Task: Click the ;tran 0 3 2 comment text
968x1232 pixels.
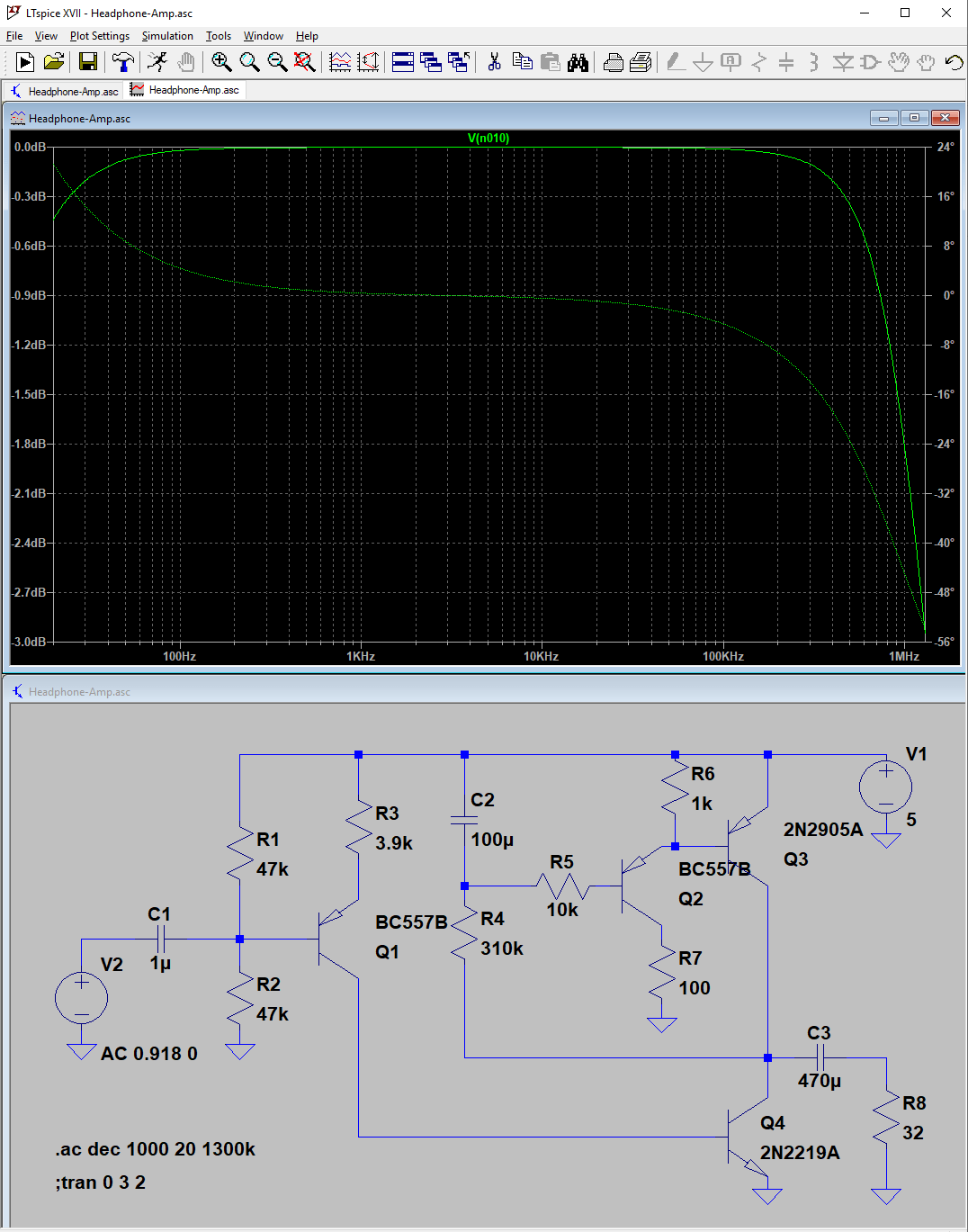Action: [100, 1183]
